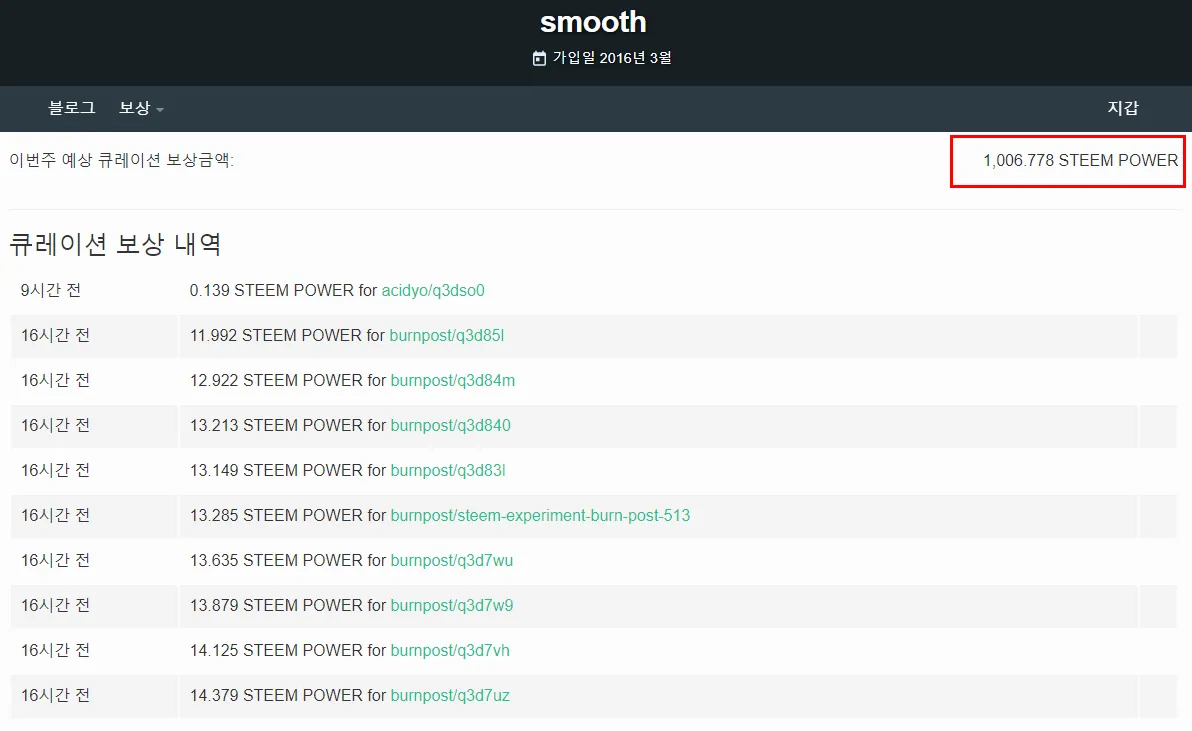Screen dimensions: 1192x731
Task: Select the 13.213 STEEM POWER reward text
Action: (277, 426)
